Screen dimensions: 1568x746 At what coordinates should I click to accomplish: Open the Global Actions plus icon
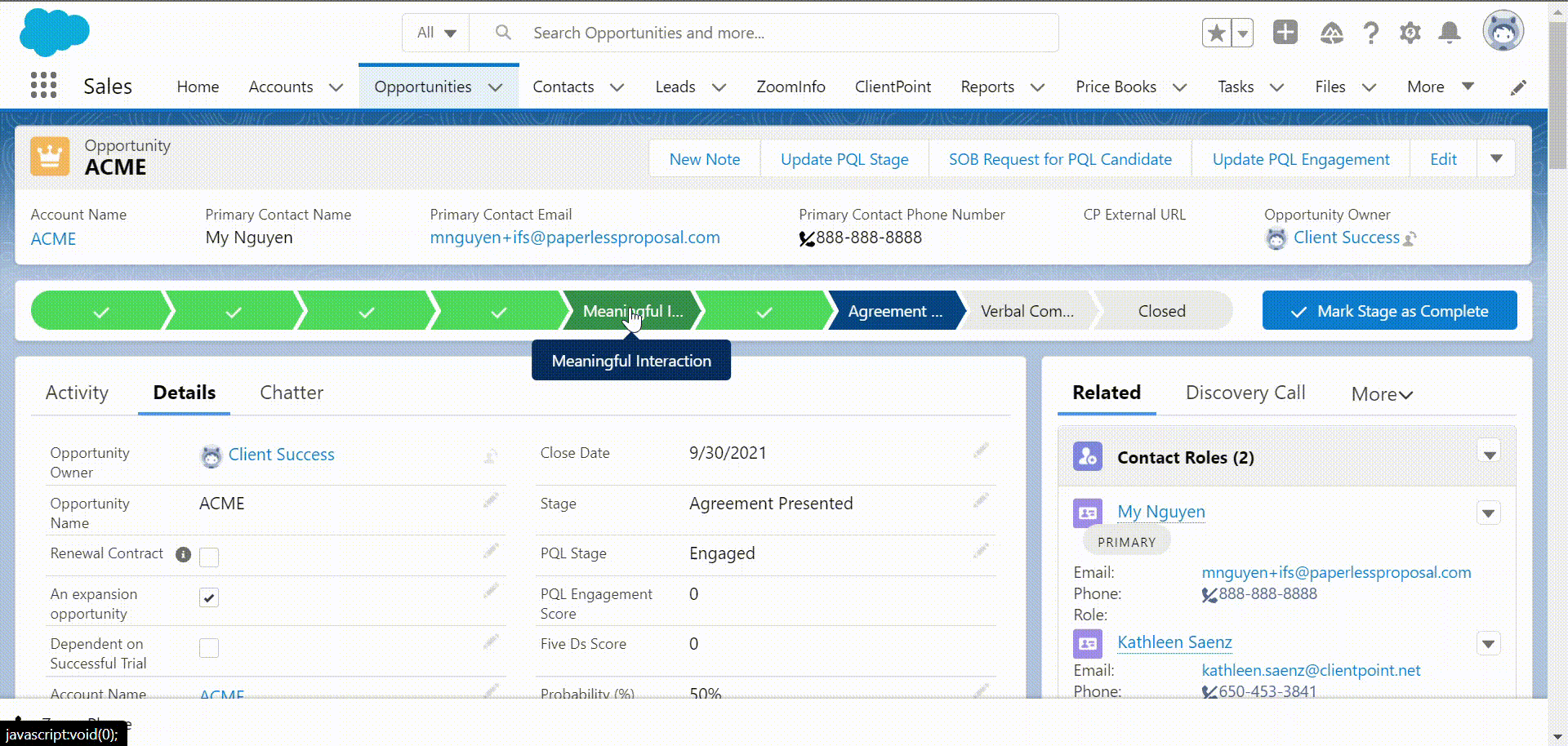(x=1285, y=33)
